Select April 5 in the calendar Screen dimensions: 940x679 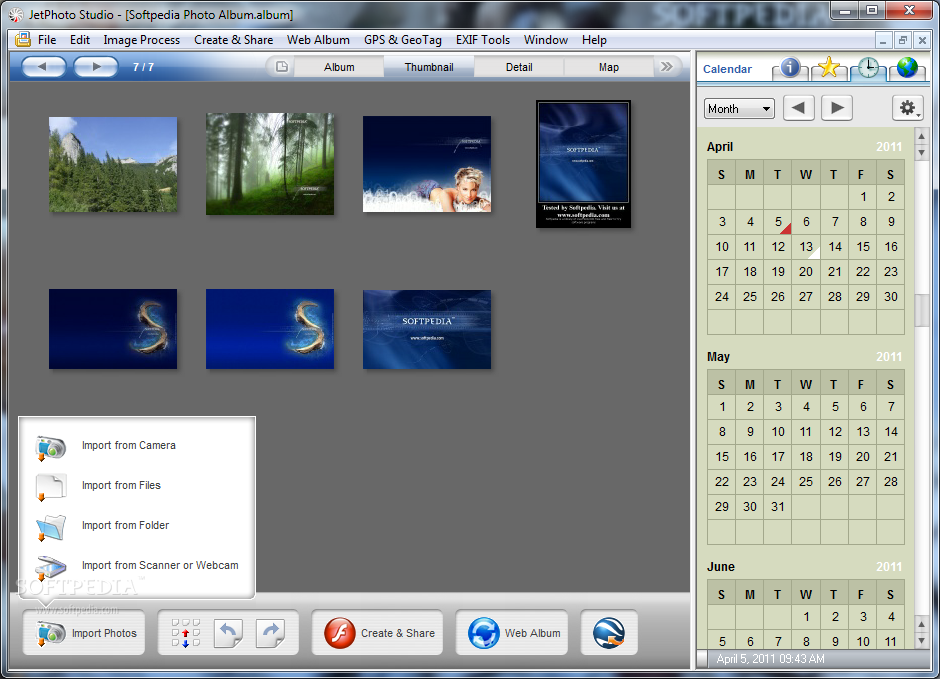point(778,222)
